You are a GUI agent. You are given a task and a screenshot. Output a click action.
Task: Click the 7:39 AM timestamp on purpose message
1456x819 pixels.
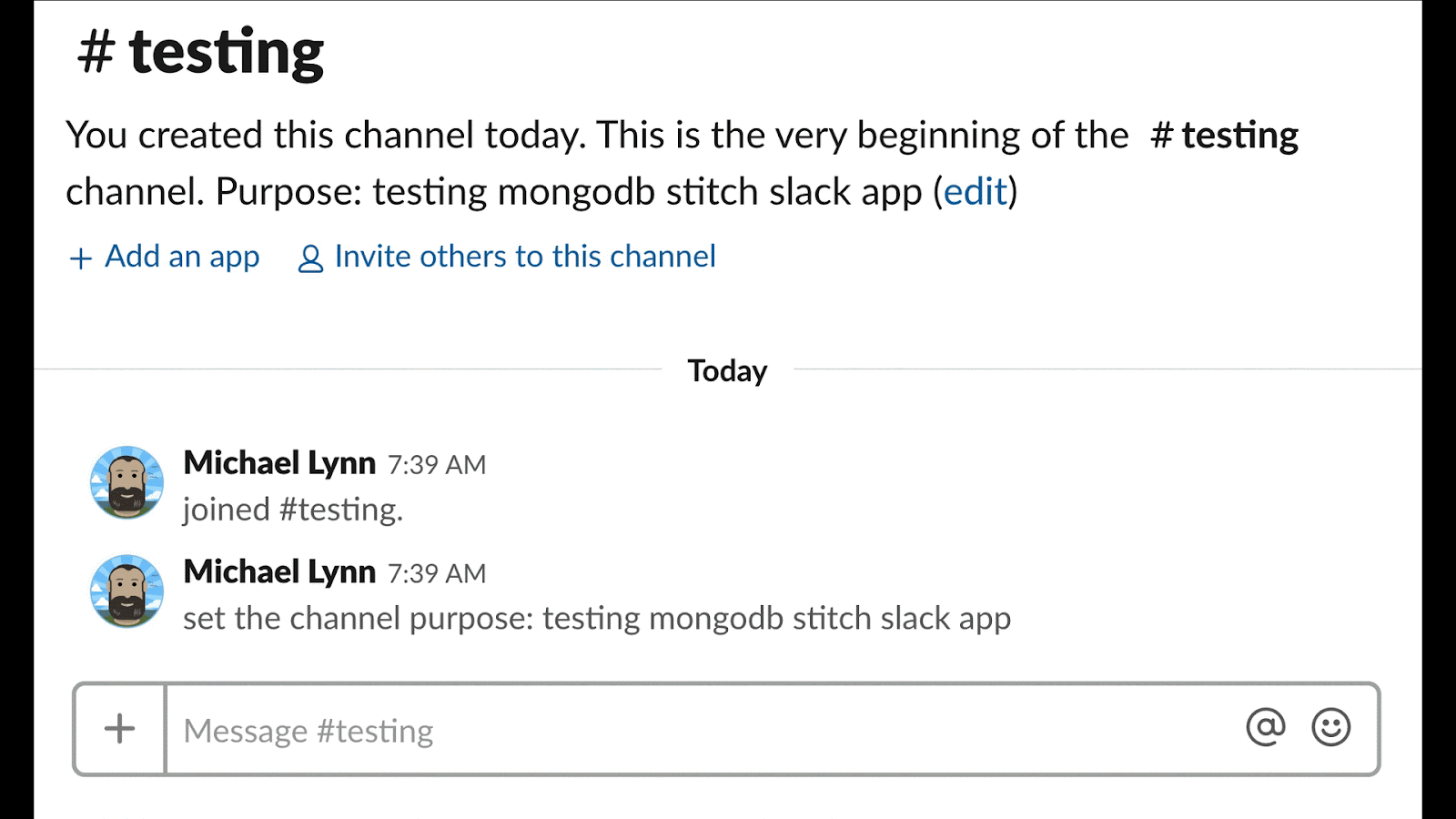437,574
